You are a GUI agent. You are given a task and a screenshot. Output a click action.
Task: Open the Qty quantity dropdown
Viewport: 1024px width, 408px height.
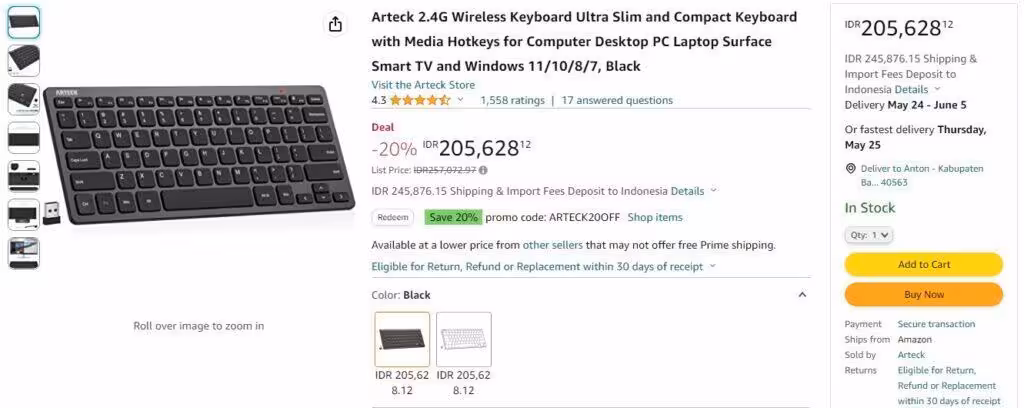pyautogui.click(x=869, y=235)
